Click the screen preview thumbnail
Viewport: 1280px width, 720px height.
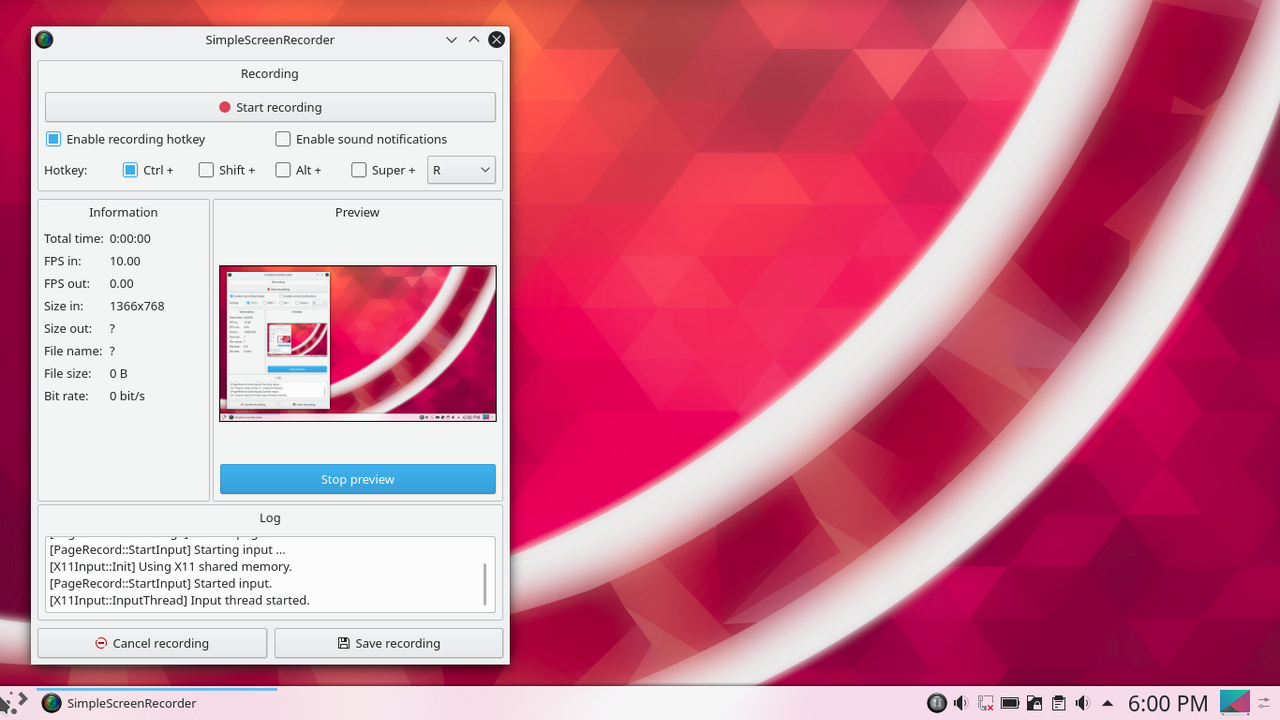pyautogui.click(x=358, y=343)
